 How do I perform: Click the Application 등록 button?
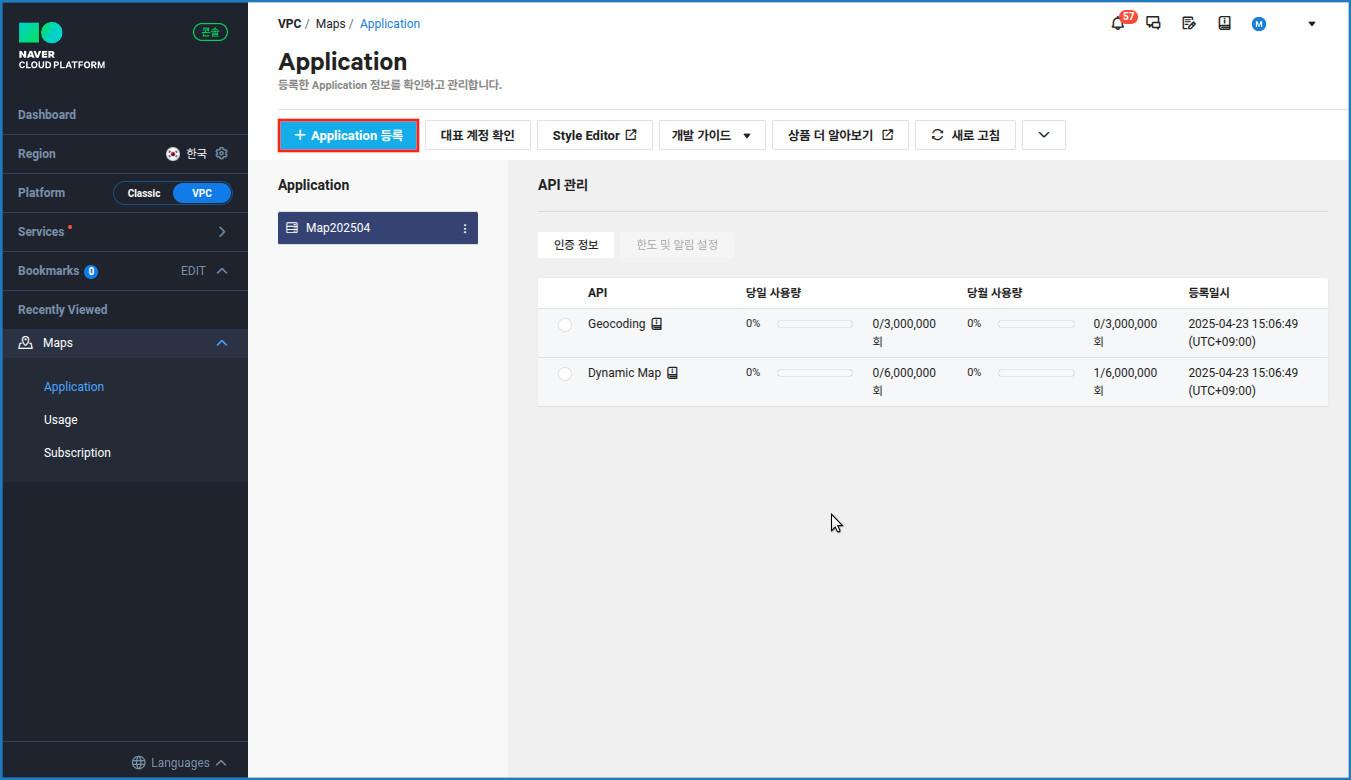tap(348, 135)
